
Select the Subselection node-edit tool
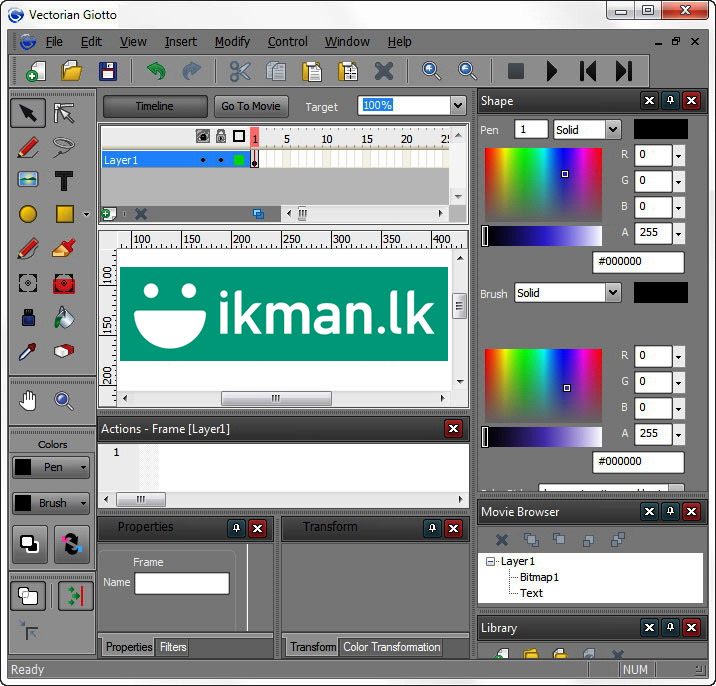tap(63, 113)
